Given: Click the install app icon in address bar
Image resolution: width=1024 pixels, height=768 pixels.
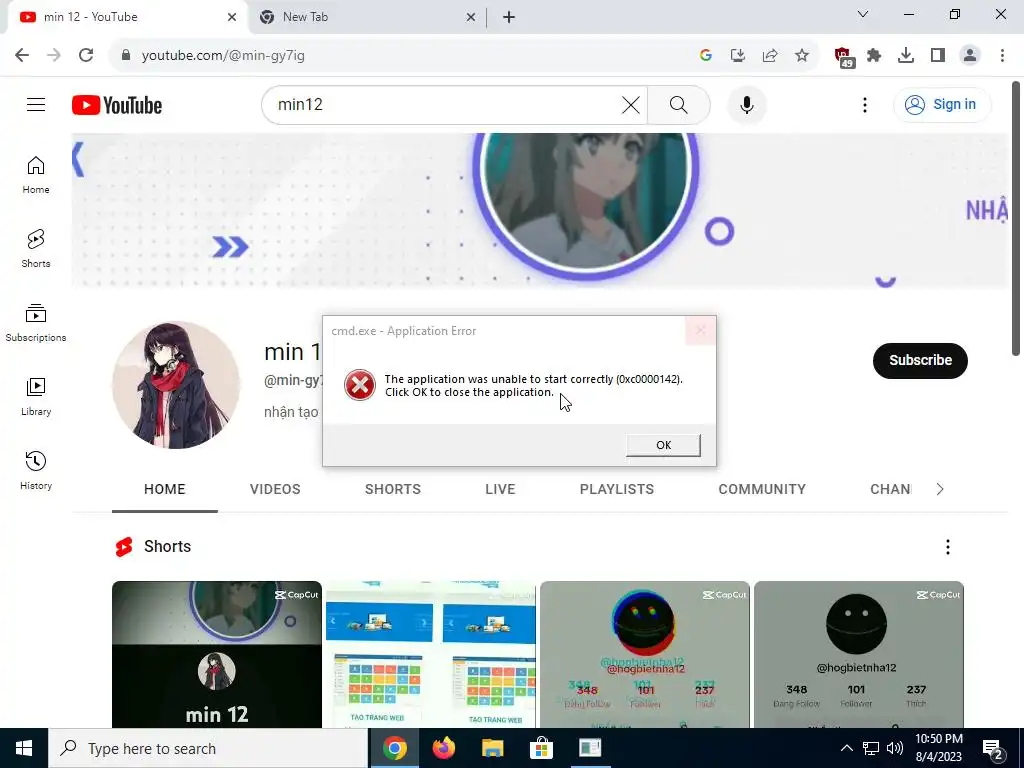Looking at the screenshot, I should point(737,55).
